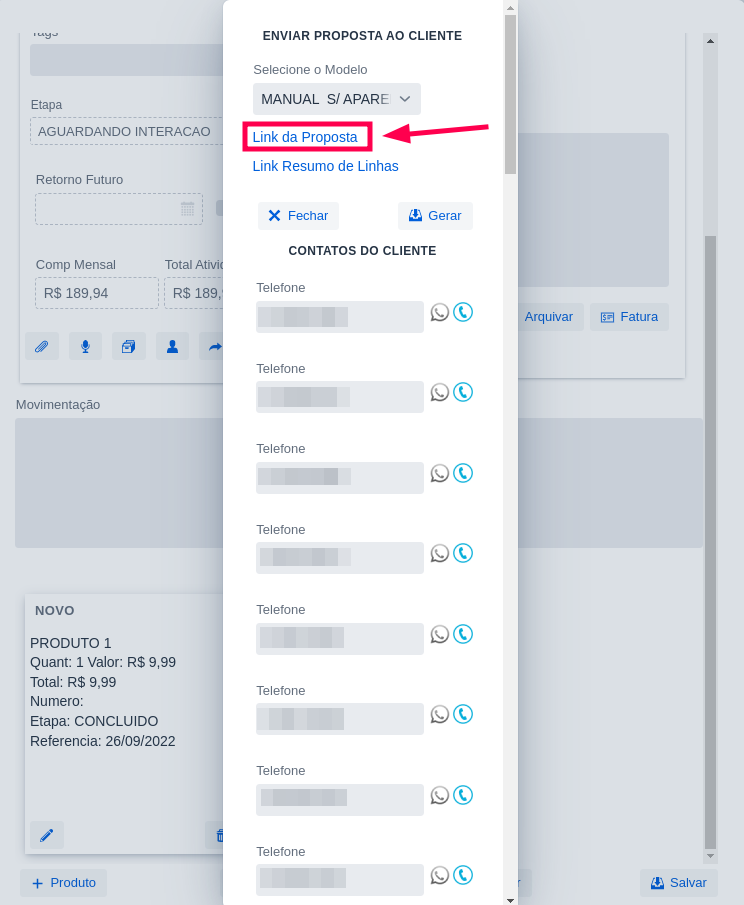
Task: Click the Comp Mensal value field
Action: click(x=97, y=293)
